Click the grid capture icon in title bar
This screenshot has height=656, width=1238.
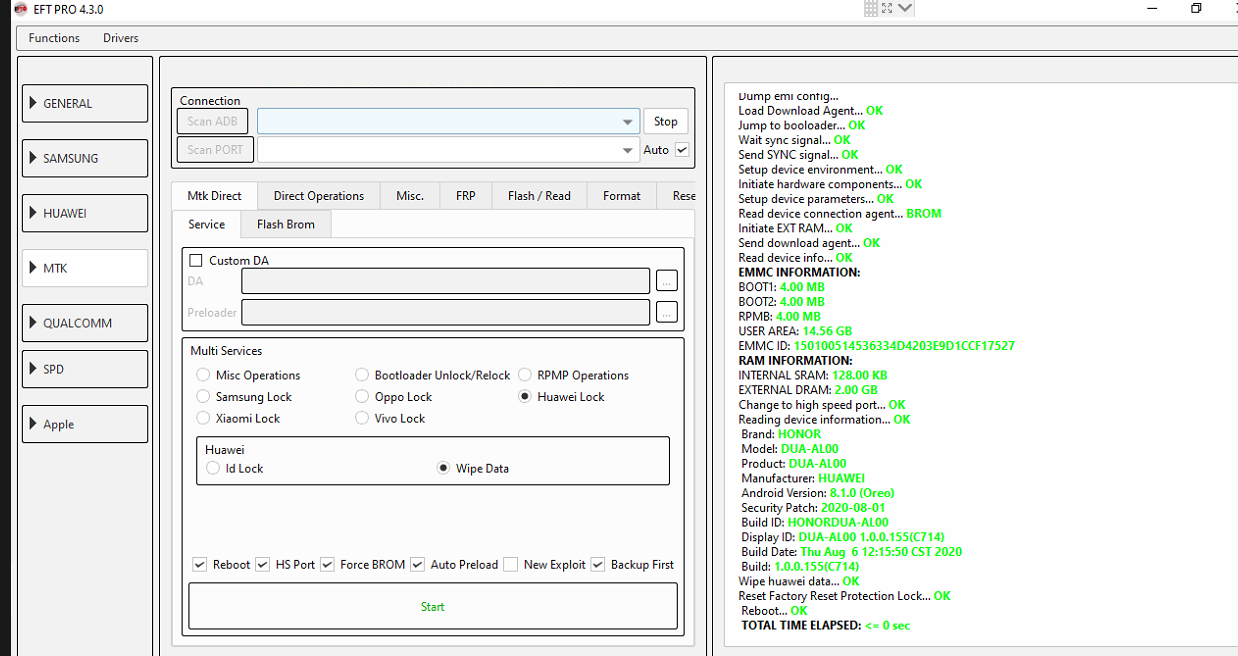(x=871, y=8)
